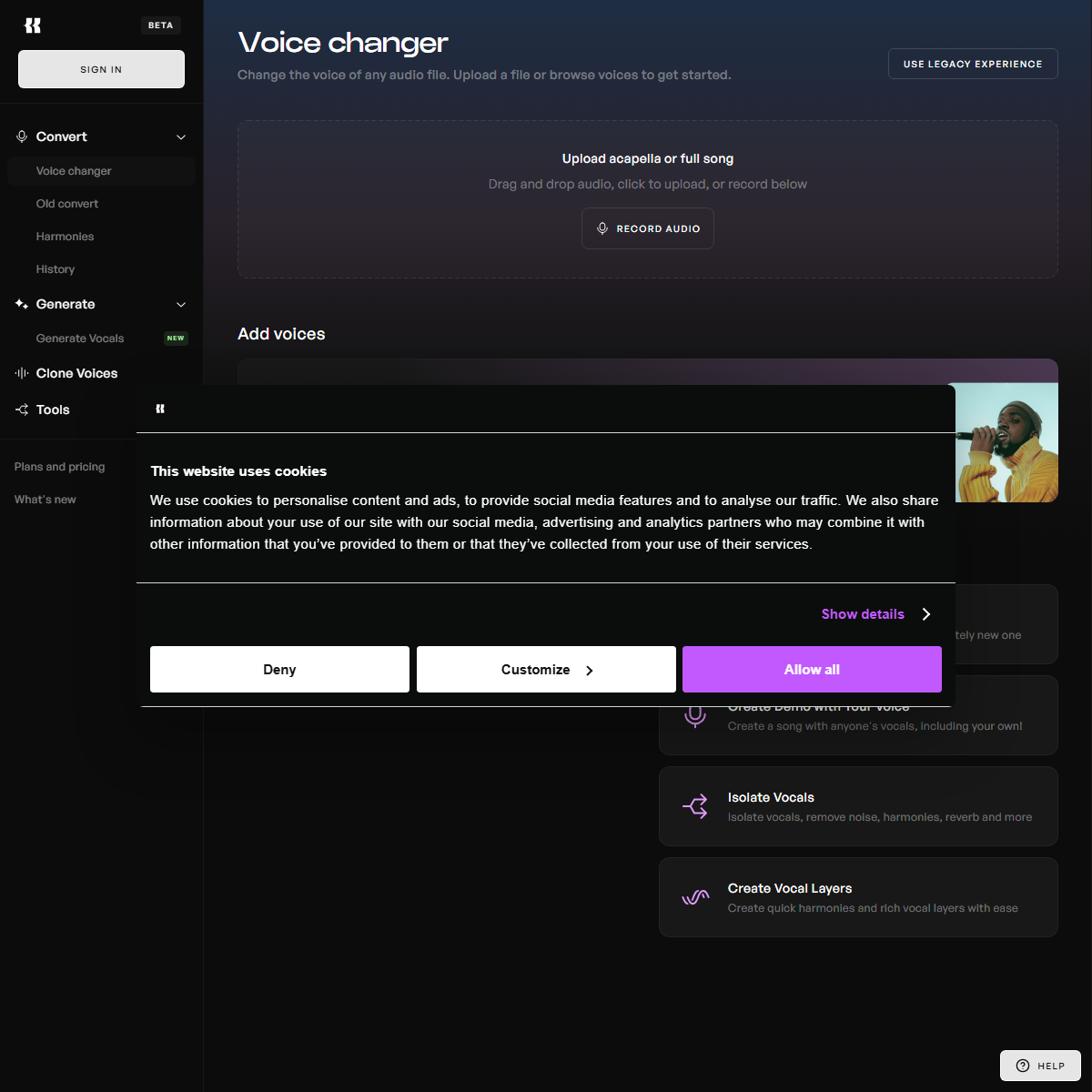Click the arrow beside Show details
The width and height of the screenshot is (1092, 1092).
(926, 614)
